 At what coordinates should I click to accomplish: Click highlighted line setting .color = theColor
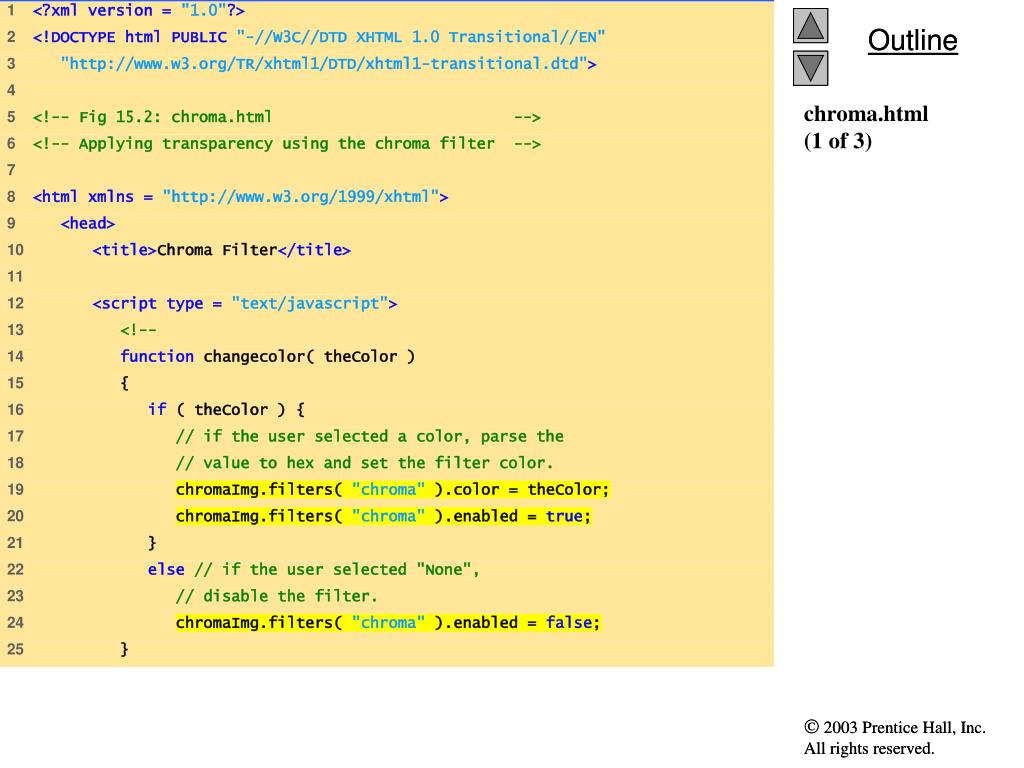pos(392,490)
